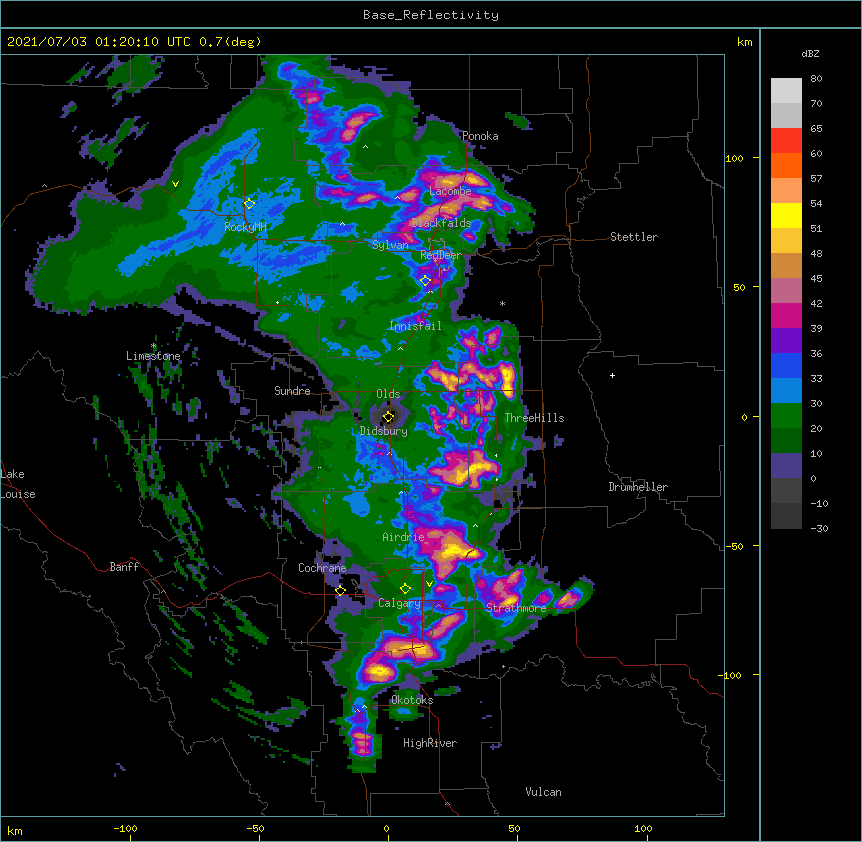Image resolution: width=862 pixels, height=842 pixels.
Task: Click the -30 value on the dBZ scale
Action: [x=819, y=528]
